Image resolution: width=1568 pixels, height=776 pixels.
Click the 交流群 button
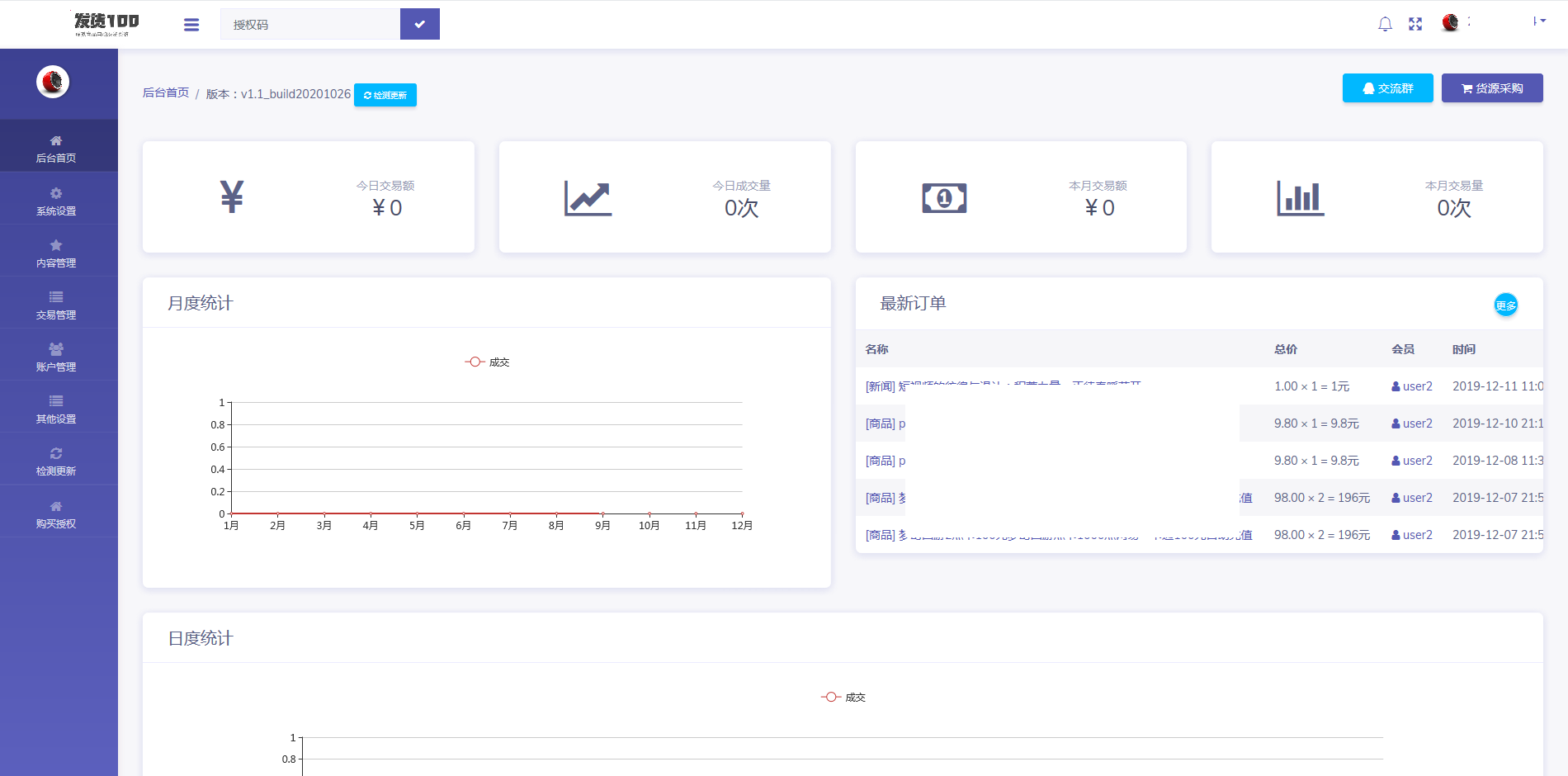point(1387,88)
